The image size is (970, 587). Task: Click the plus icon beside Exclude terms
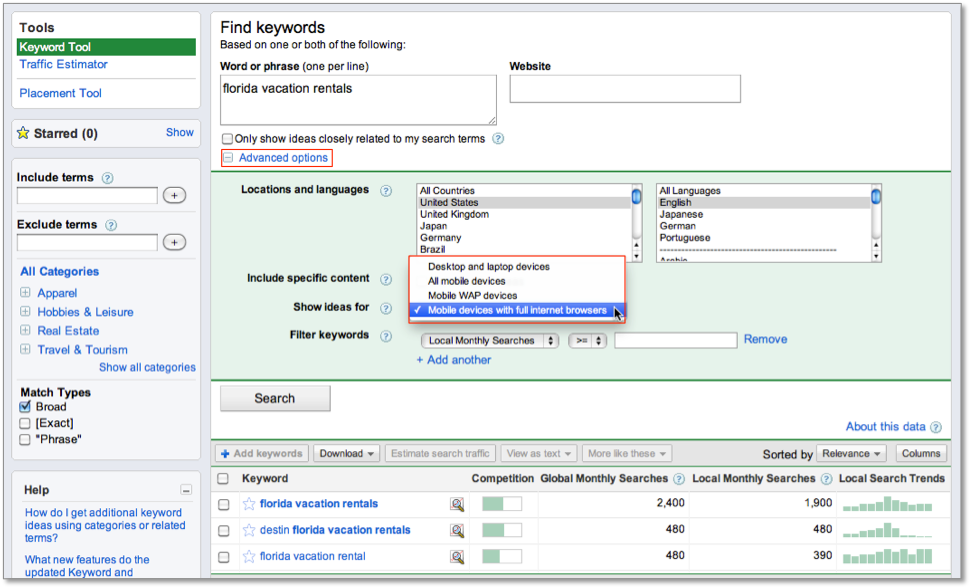174,242
